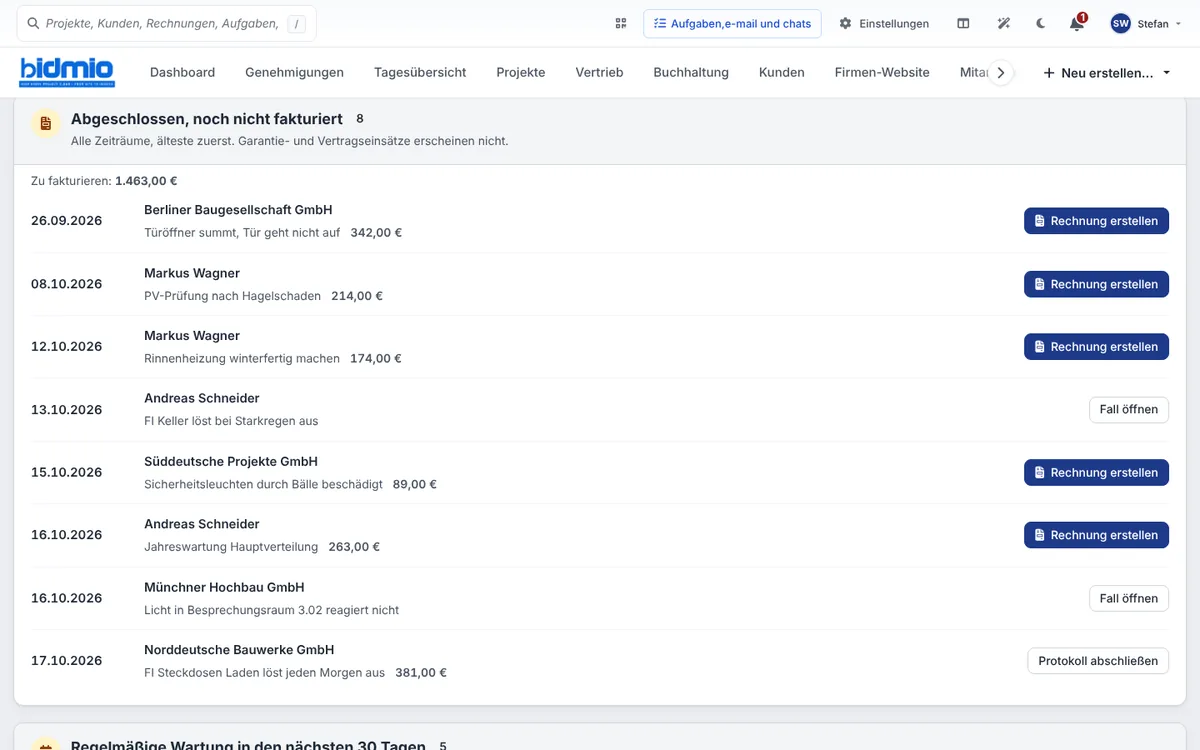Open the Projekte tab

tap(521, 72)
